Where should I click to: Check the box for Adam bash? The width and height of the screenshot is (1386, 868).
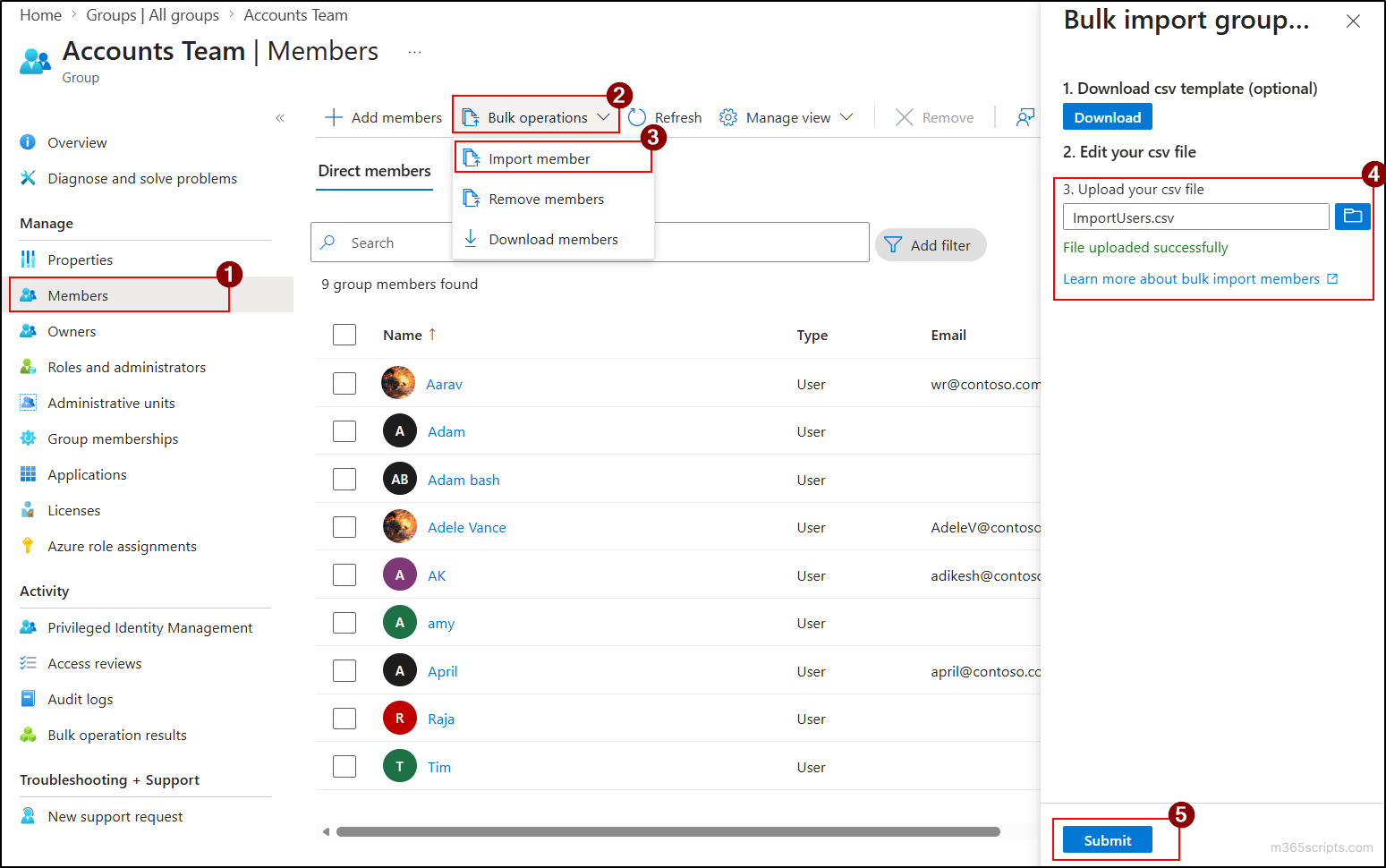344,480
